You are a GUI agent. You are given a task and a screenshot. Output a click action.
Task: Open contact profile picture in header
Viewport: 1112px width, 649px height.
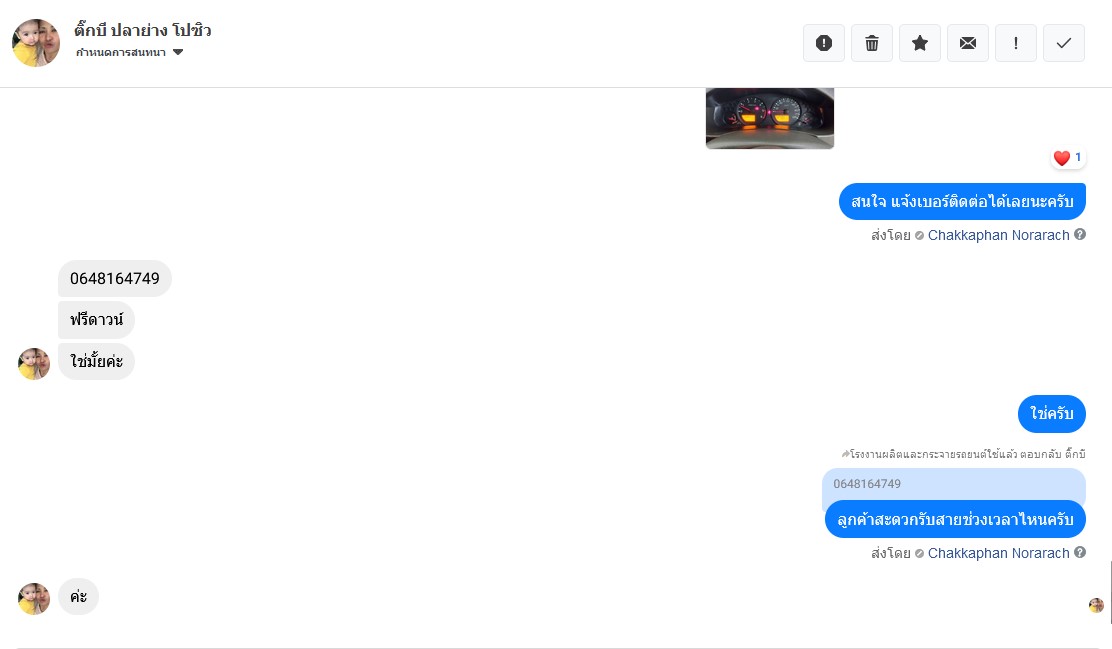(36, 43)
